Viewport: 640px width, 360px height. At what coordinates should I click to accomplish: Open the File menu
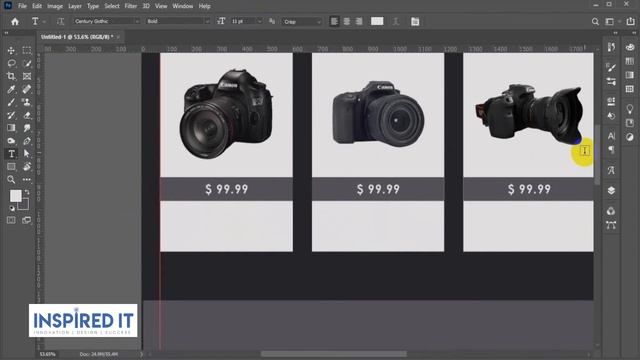click(22, 6)
